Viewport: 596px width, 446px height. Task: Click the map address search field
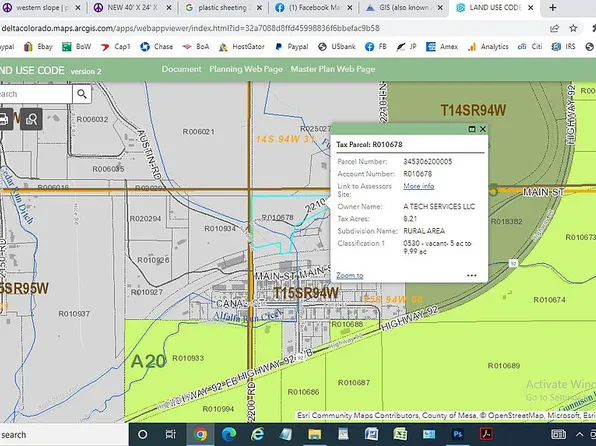tap(35, 94)
